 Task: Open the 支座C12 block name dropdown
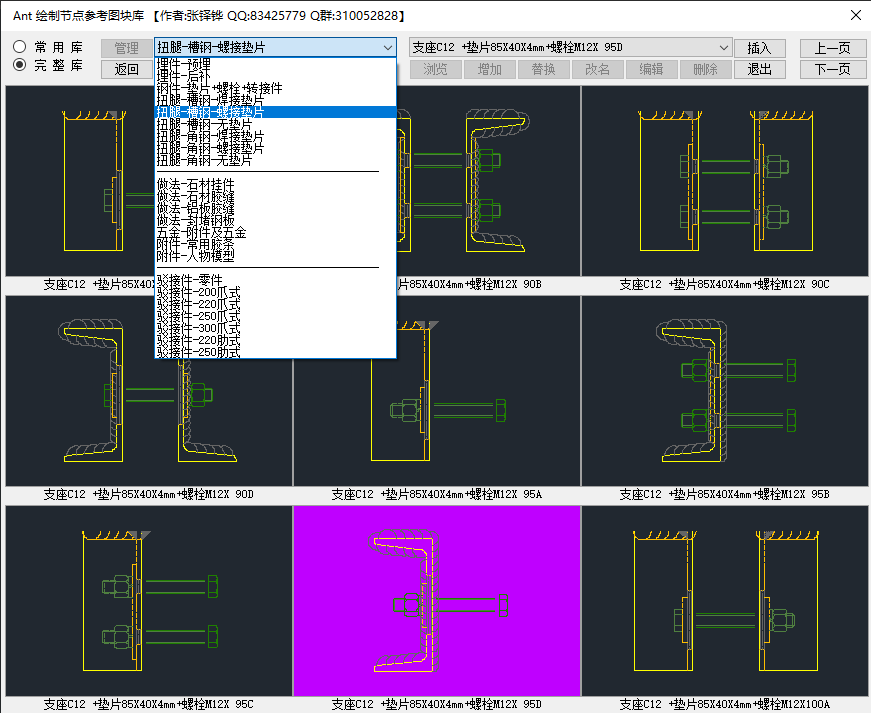pyautogui.click(x=724, y=48)
